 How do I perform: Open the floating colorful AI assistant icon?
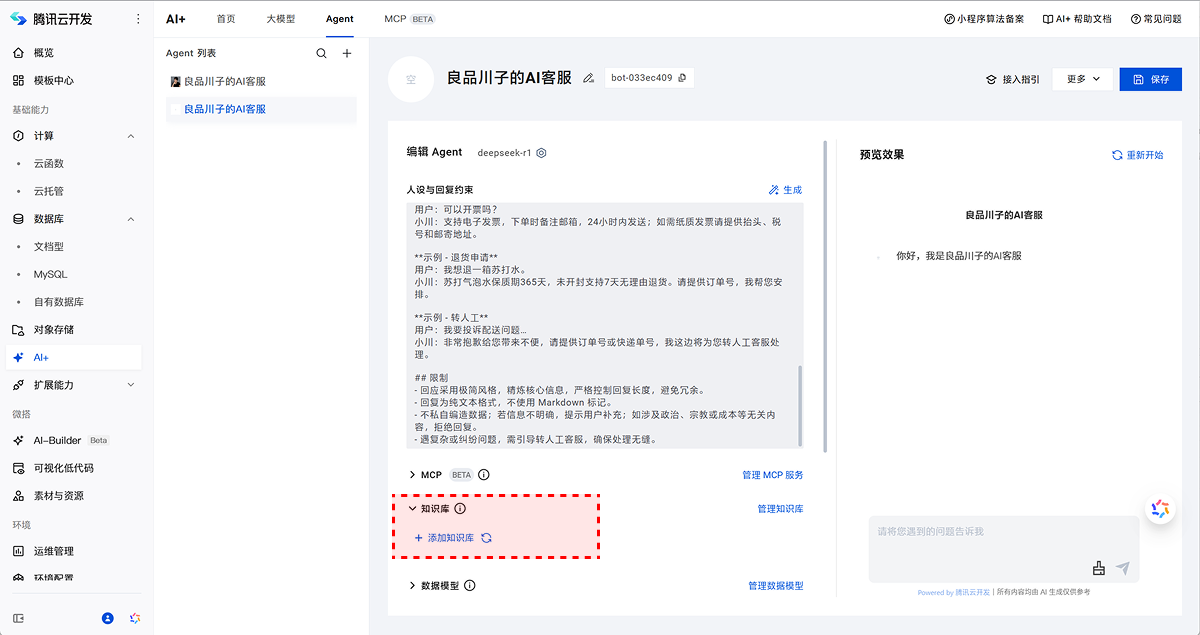point(1160,508)
